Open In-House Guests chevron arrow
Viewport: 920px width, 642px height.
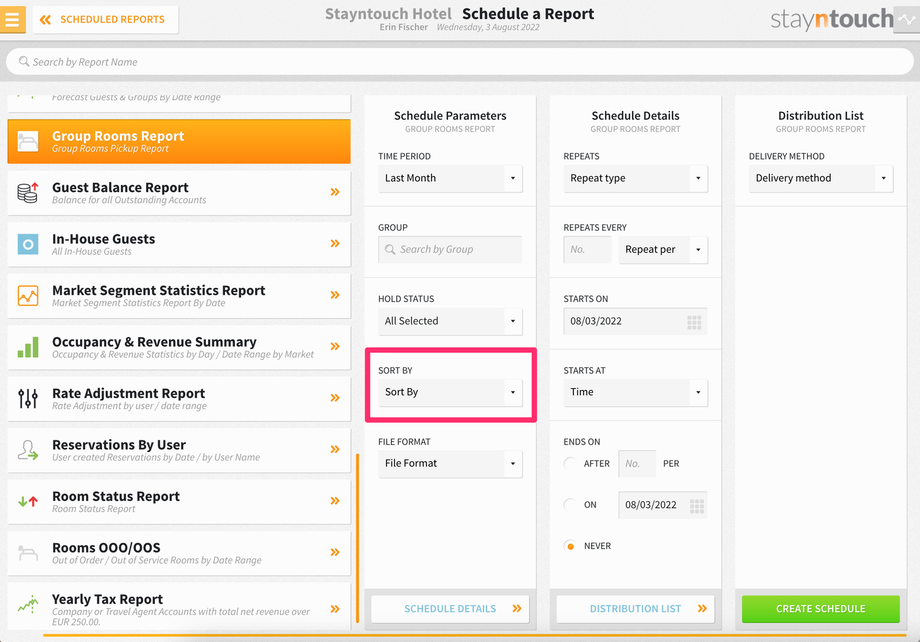tap(335, 244)
